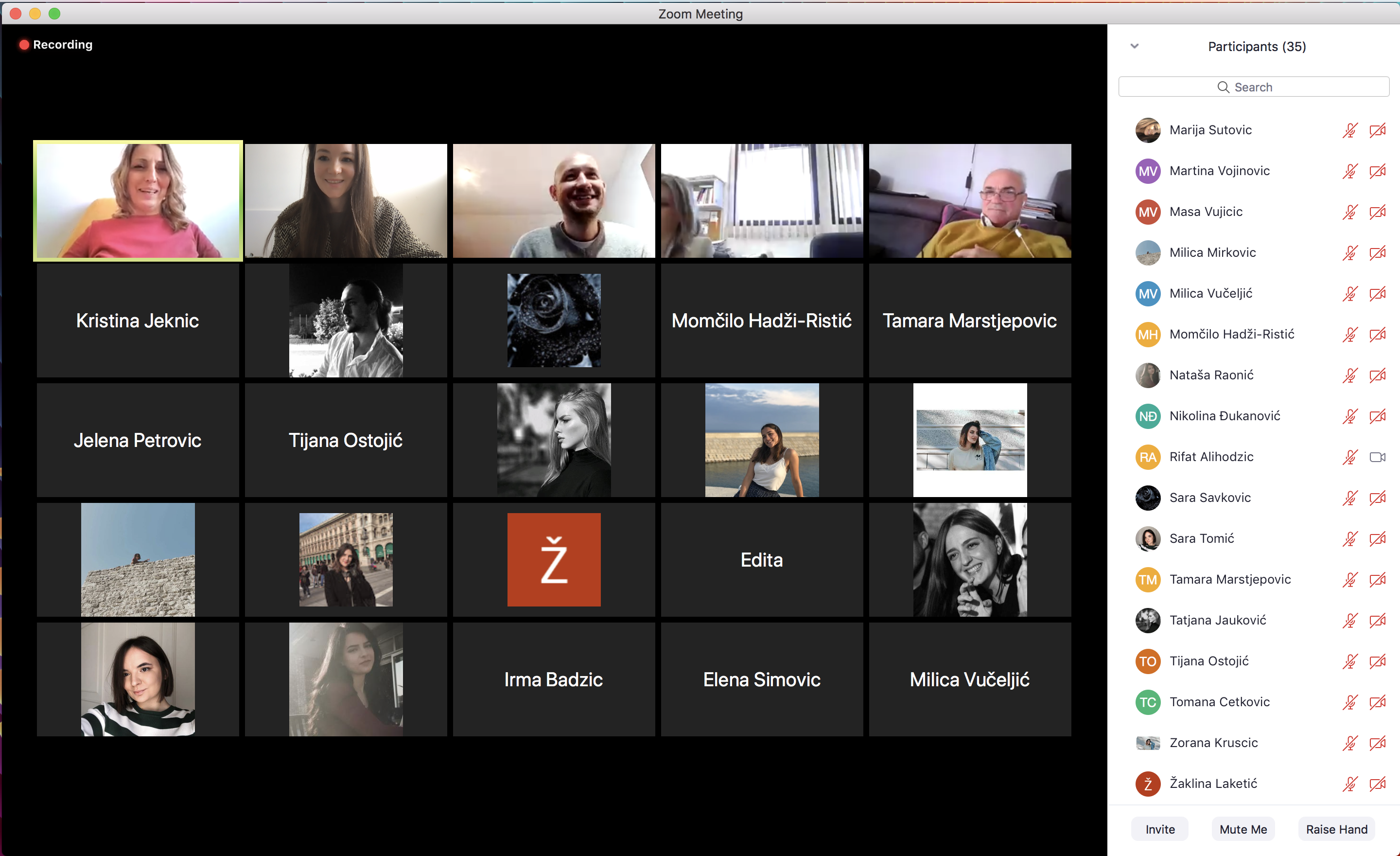Click Rifat Alihodzic's active camera icon
This screenshot has width=1400, height=856.
(x=1377, y=457)
